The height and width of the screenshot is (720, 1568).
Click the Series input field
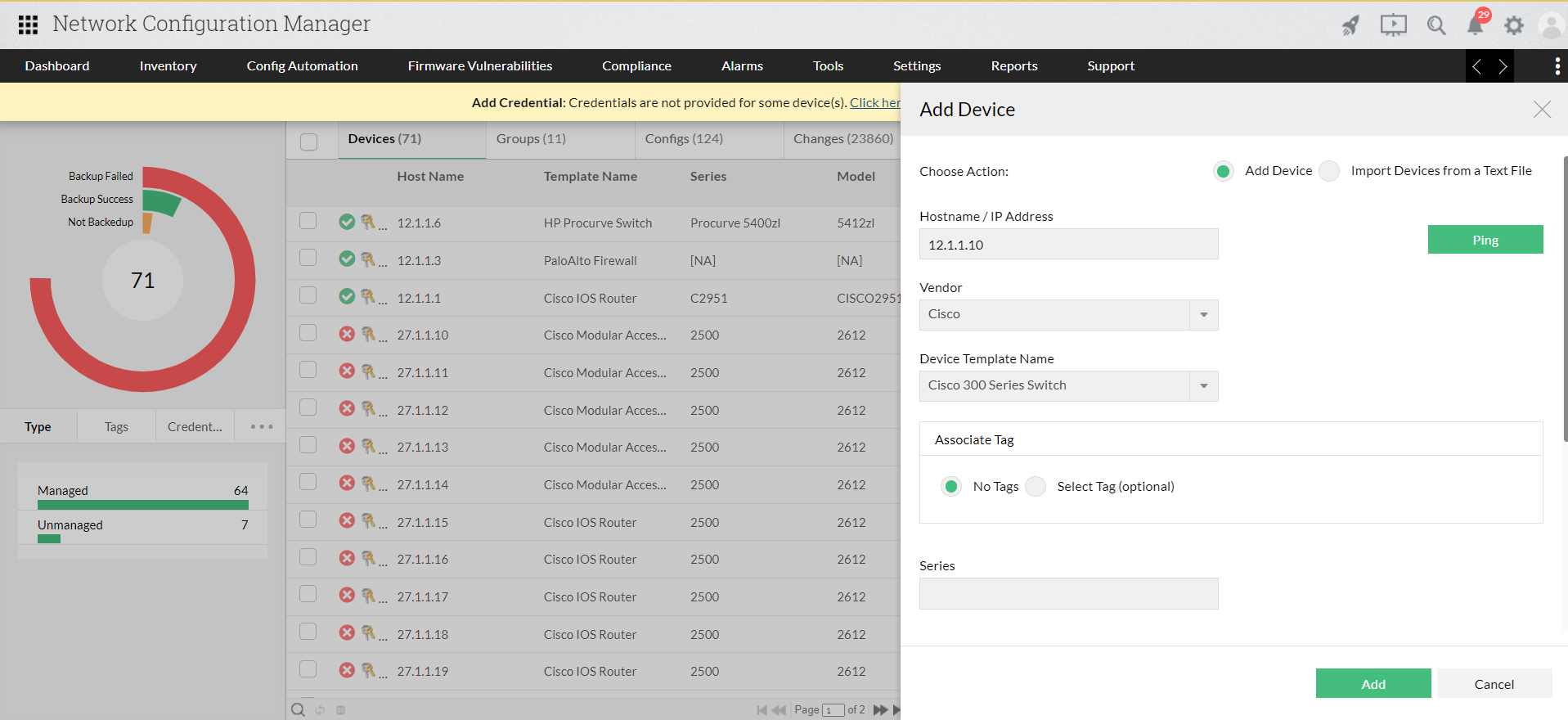pyautogui.click(x=1069, y=594)
